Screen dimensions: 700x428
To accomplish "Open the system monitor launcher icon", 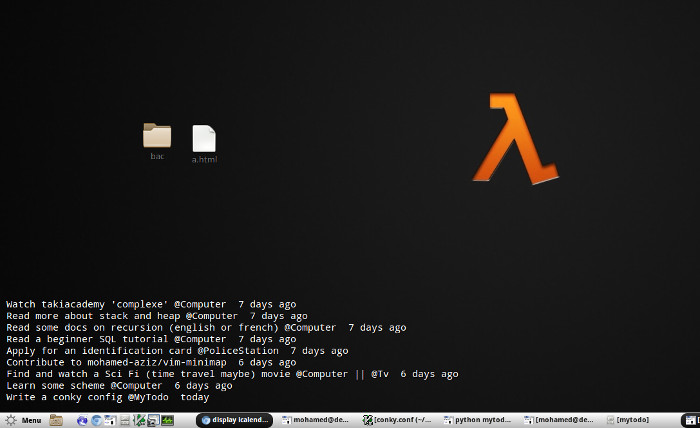I will [167, 420].
